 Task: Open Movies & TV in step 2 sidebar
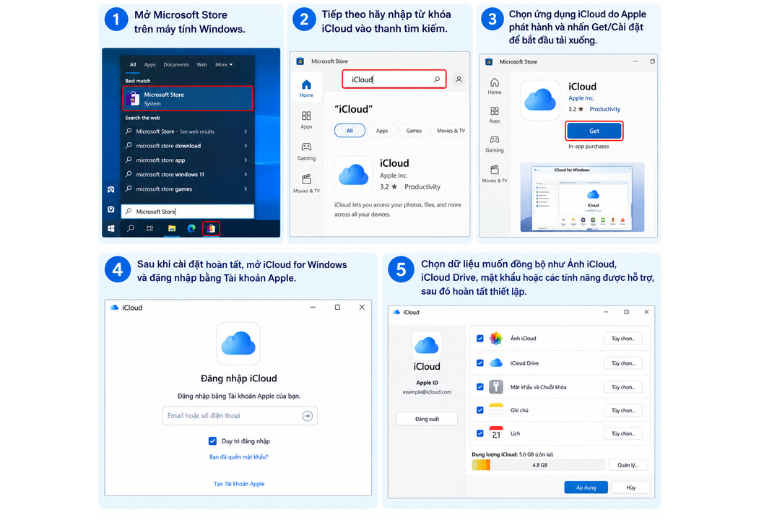pos(306,183)
